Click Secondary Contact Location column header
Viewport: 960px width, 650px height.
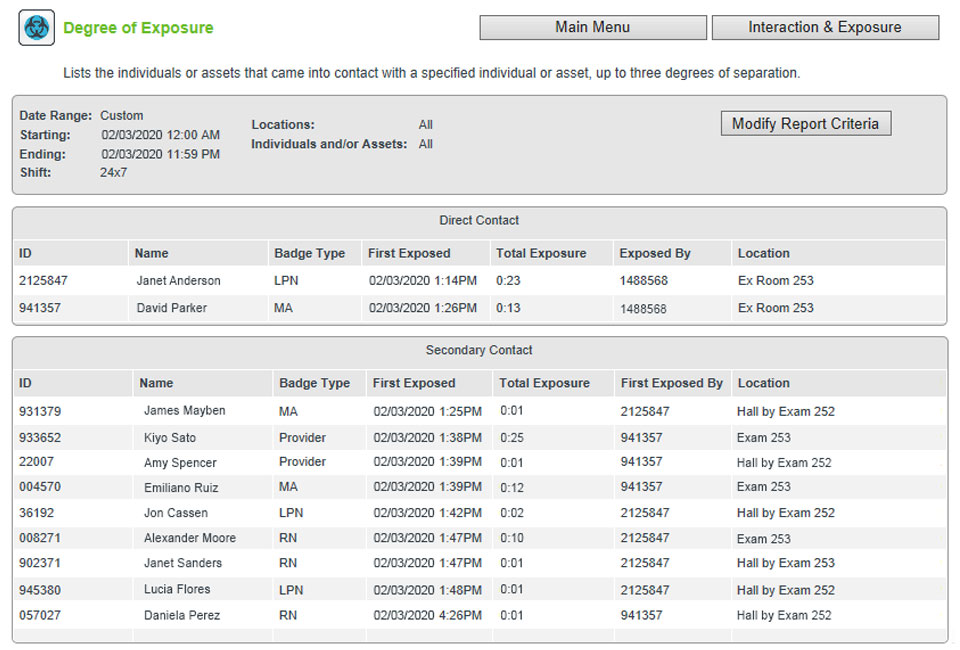pos(763,383)
